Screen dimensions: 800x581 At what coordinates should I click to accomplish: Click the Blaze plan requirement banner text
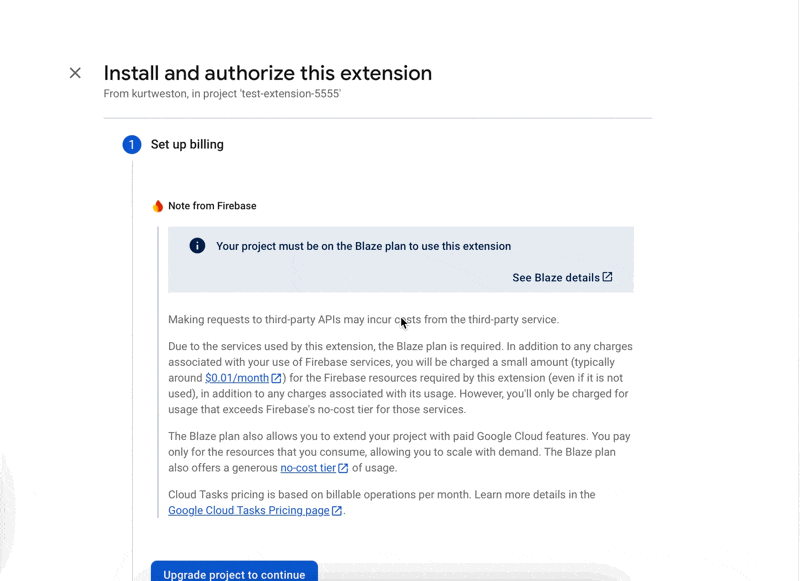coord(363,246)
